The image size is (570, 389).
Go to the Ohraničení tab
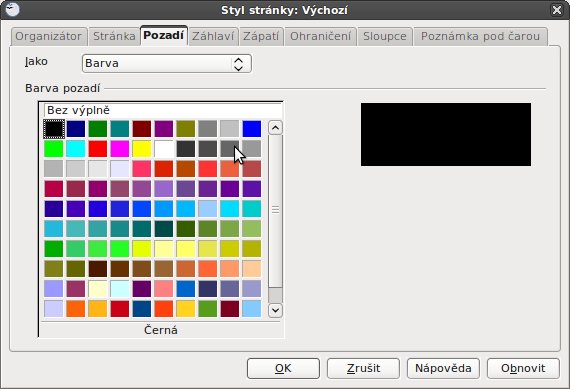click(320, 36)
